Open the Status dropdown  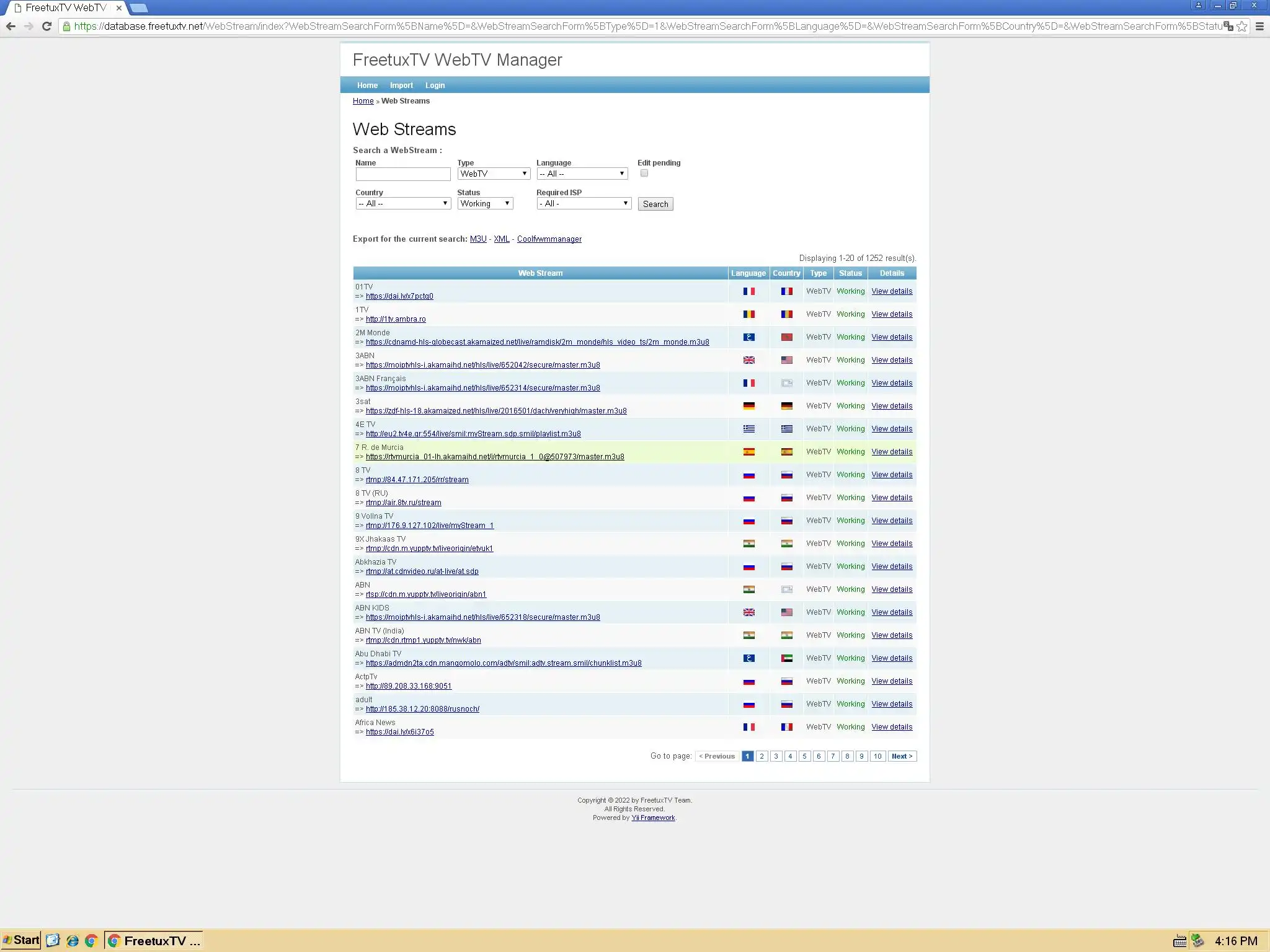tap(485, 203)
